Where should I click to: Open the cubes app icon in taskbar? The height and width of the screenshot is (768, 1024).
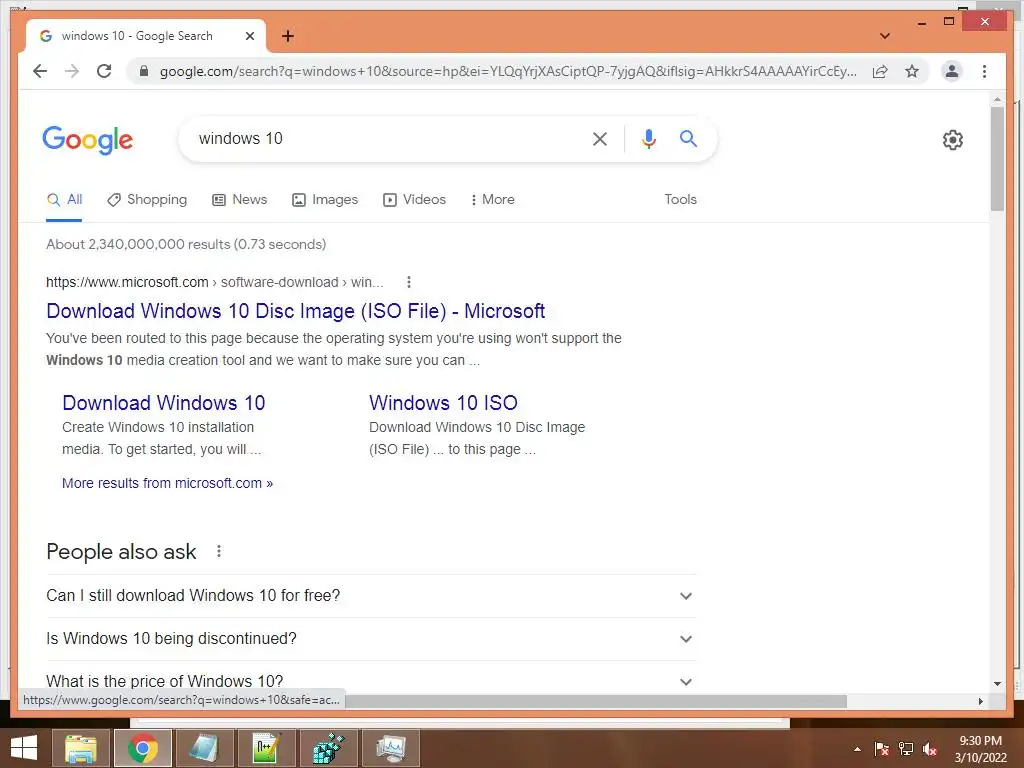(328, 748)
